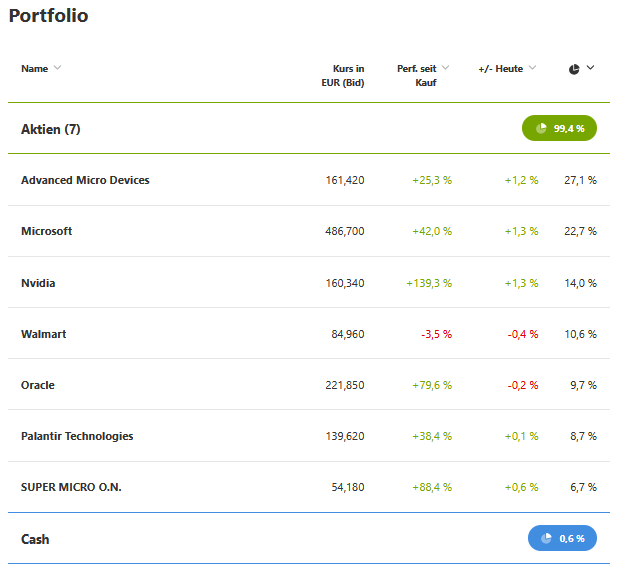Click Oracle portfolio share 9,7 %
636x580 pixels.
[x=583, y=385]
